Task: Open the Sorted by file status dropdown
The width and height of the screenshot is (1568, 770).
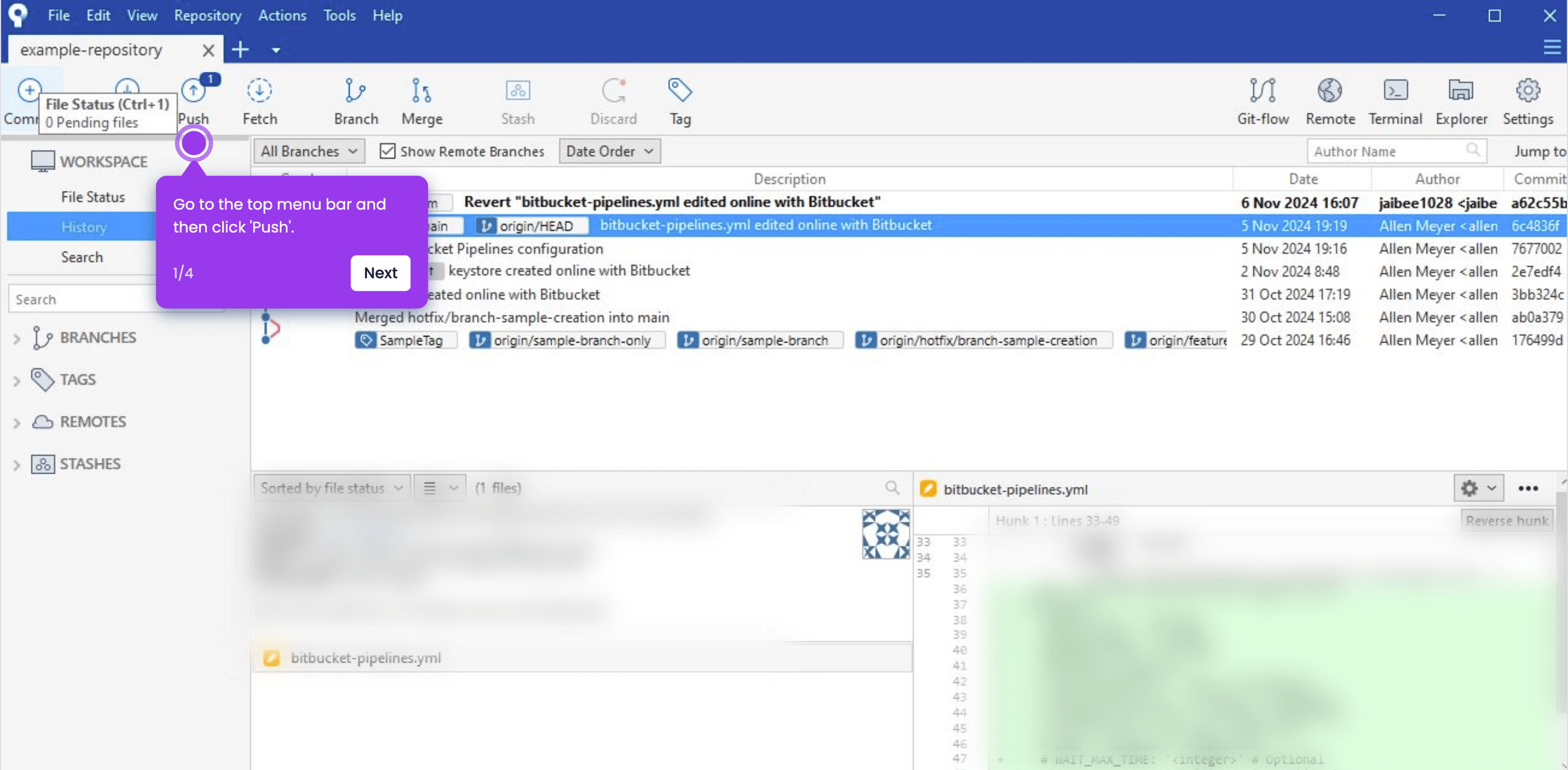Action: (x=332, y=487)
